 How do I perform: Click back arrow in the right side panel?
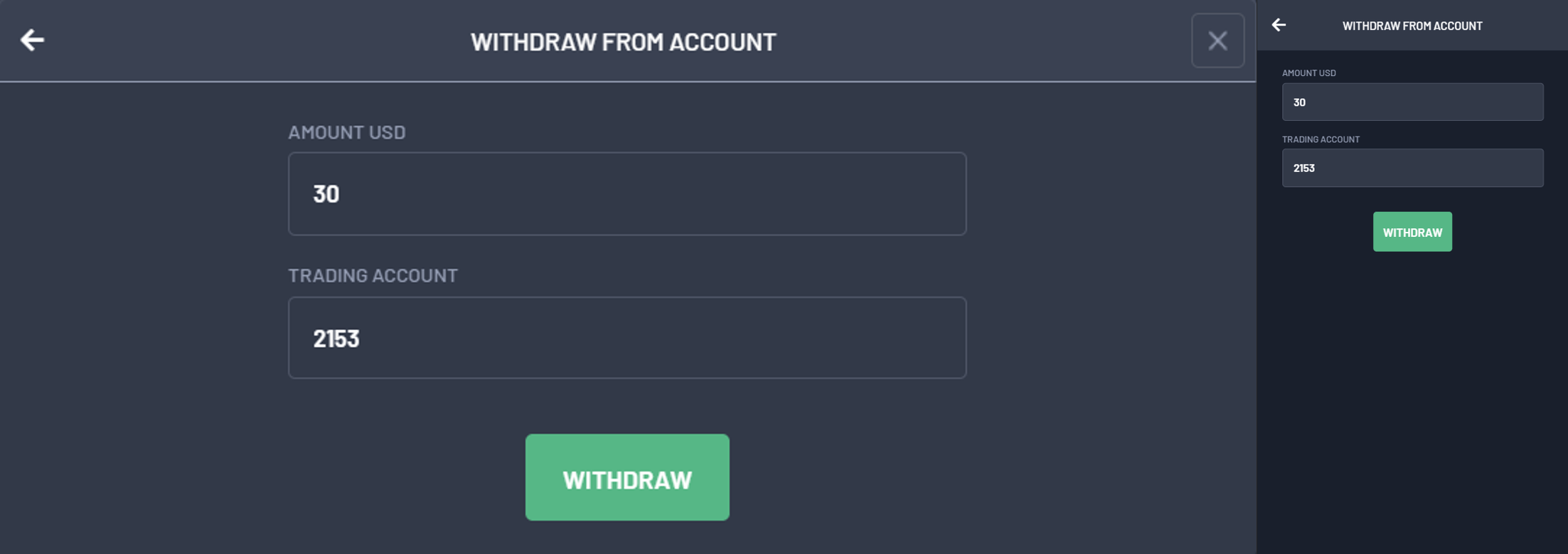coord(1279,25)
